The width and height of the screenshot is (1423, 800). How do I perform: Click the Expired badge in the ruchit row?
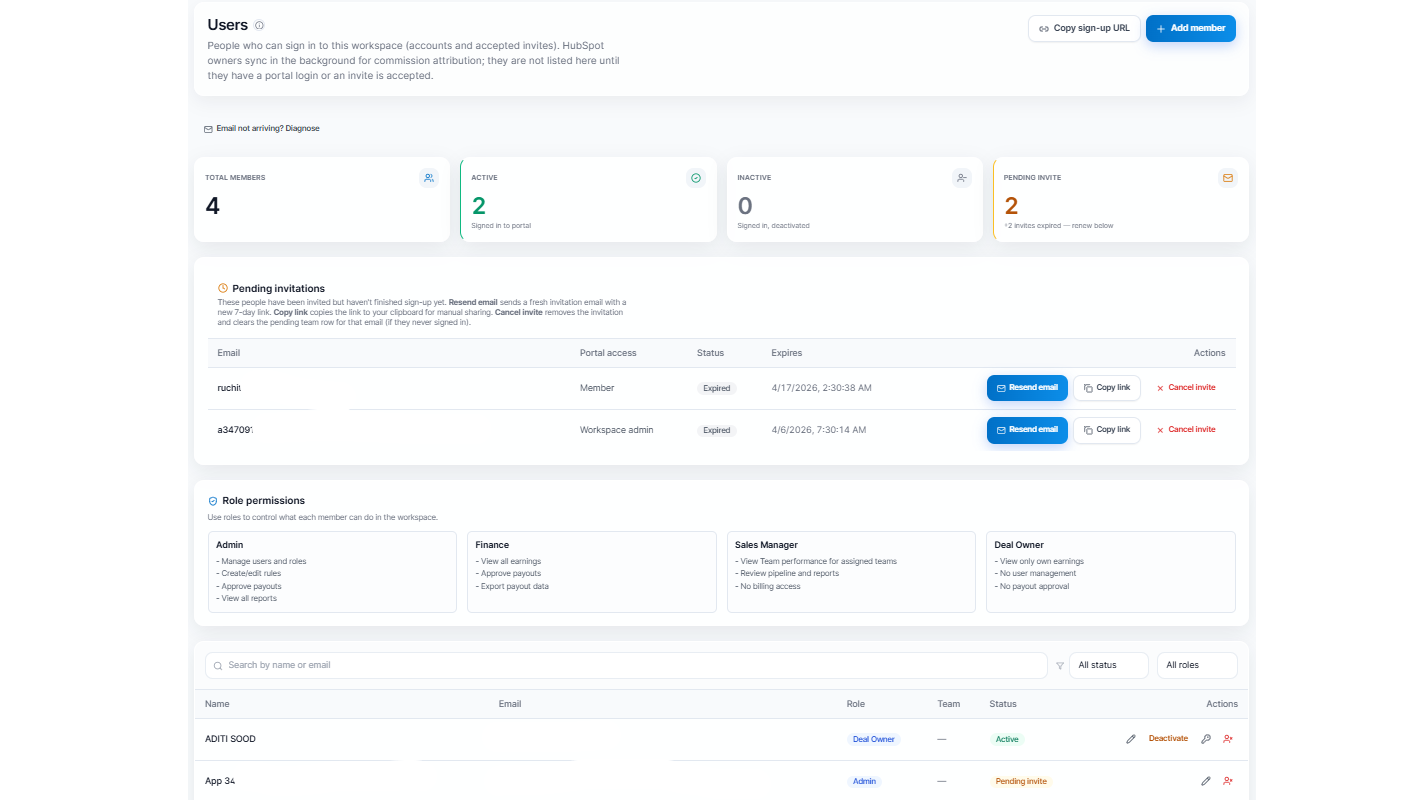tap(717, 388)
